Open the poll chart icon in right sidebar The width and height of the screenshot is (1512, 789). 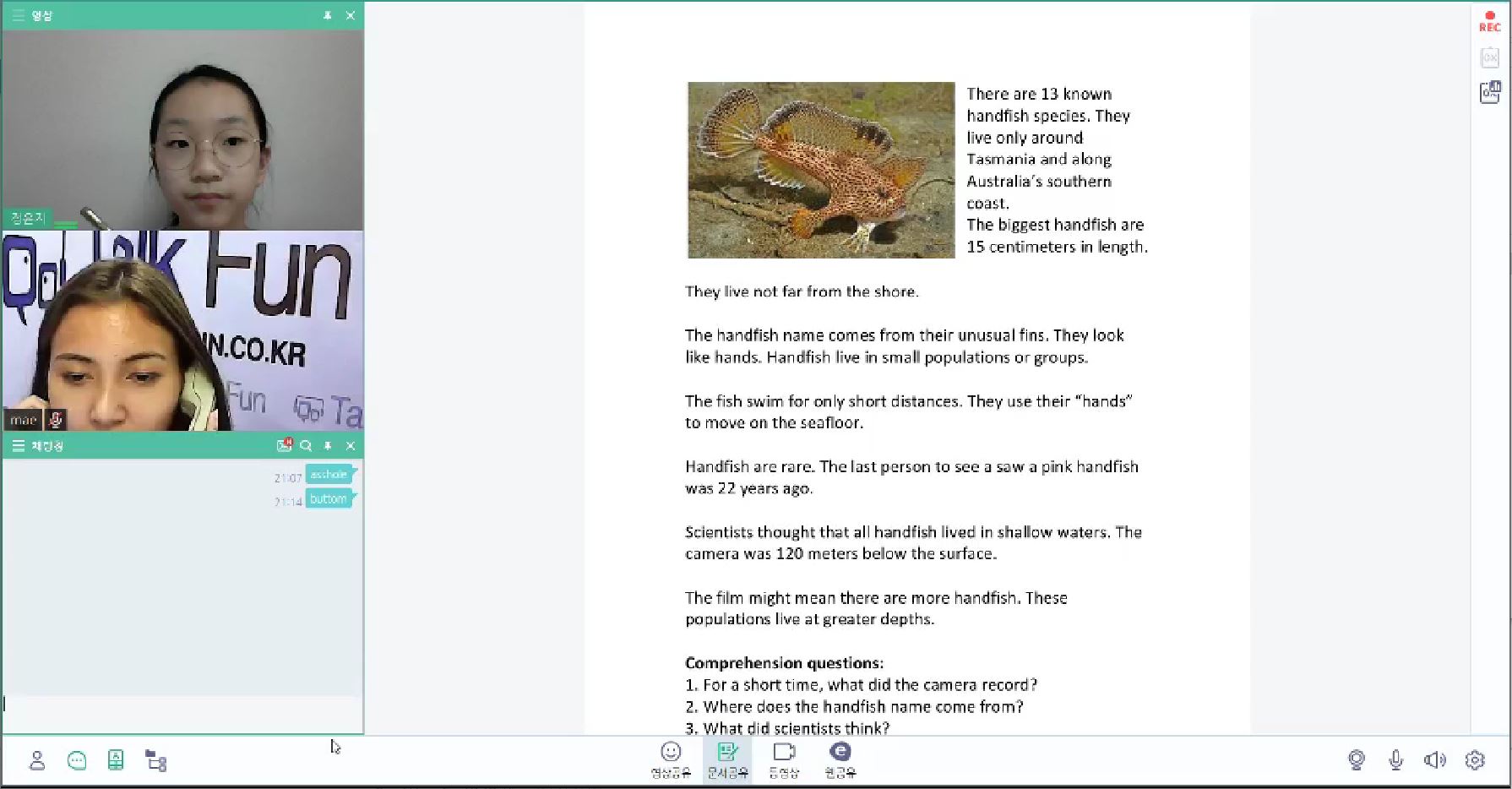1490,92
